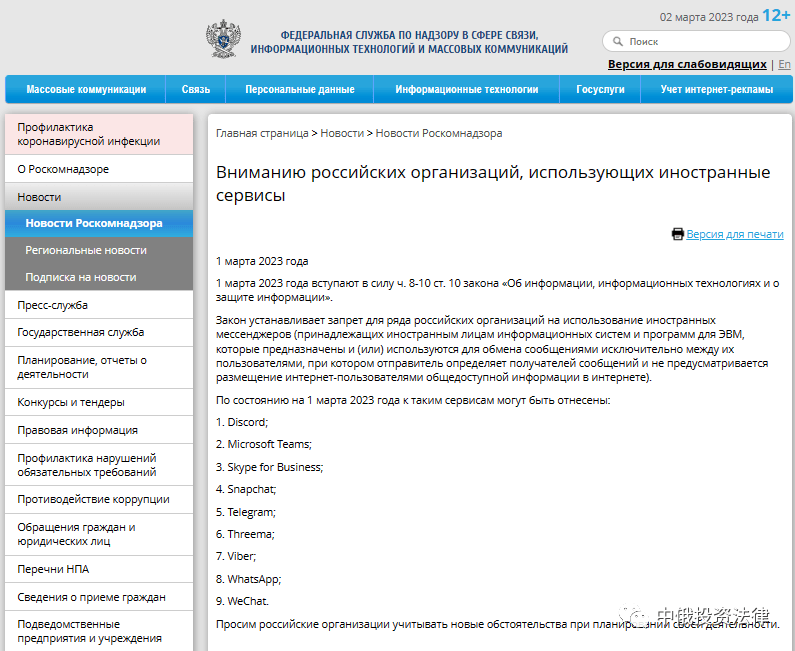795x651 pixels.
Task: Click the line По состоянию на 1 марта
Action: tap(413, 400)
